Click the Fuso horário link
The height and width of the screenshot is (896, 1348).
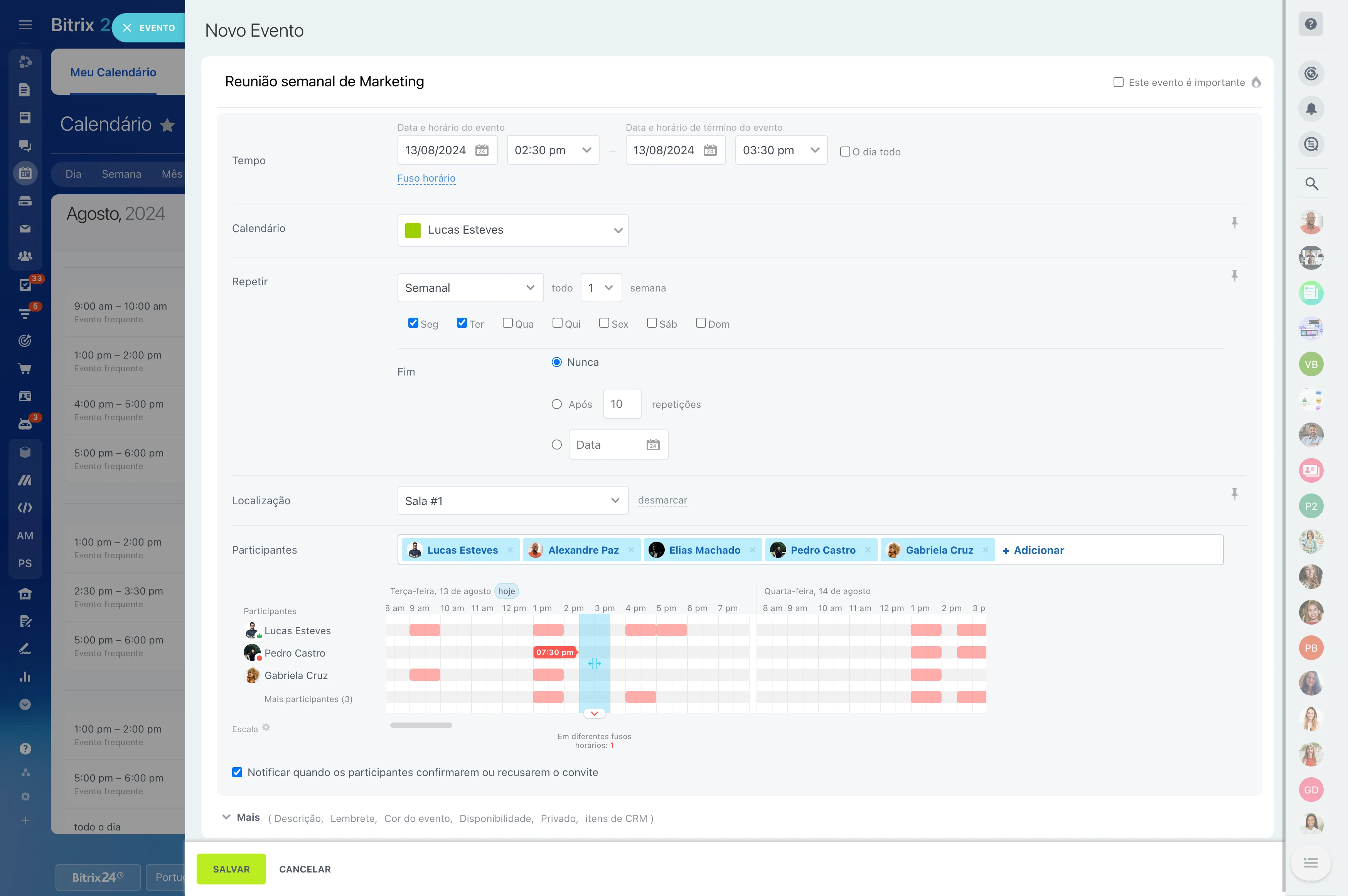426,178
